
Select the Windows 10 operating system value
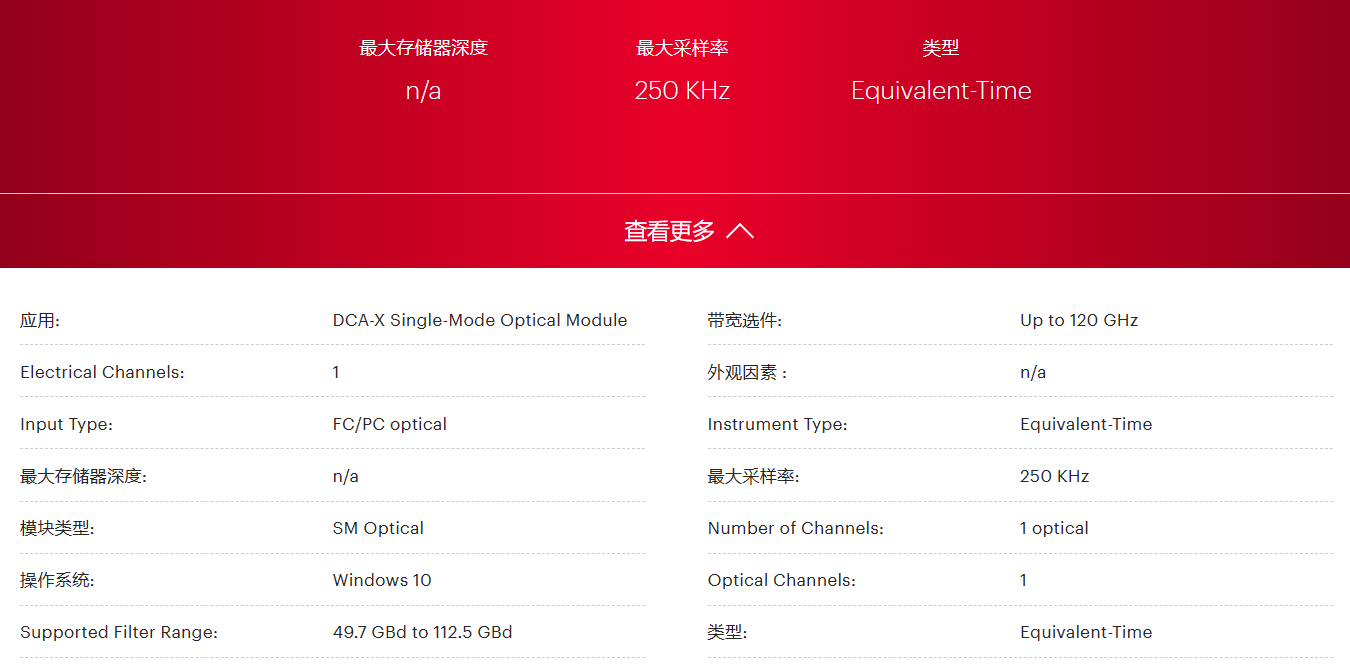382,581
